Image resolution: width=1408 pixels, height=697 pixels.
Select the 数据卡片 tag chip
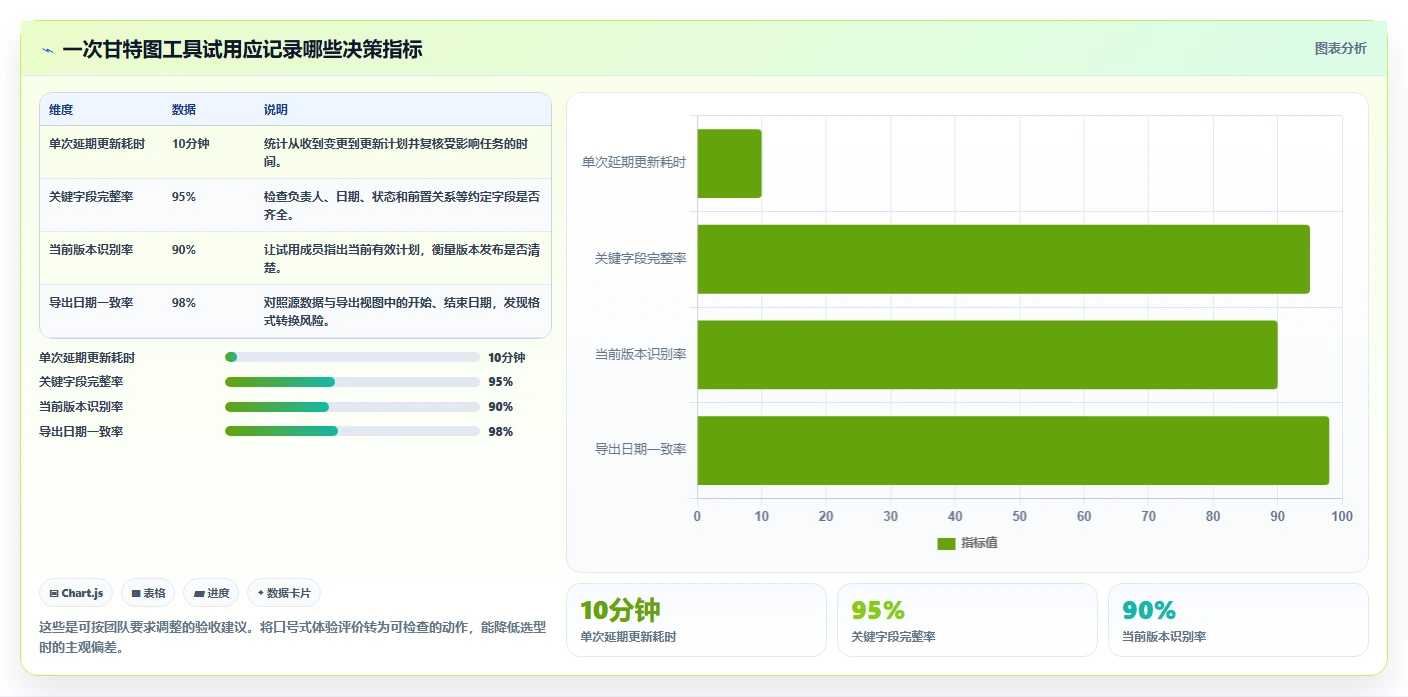tap(284, 593)
